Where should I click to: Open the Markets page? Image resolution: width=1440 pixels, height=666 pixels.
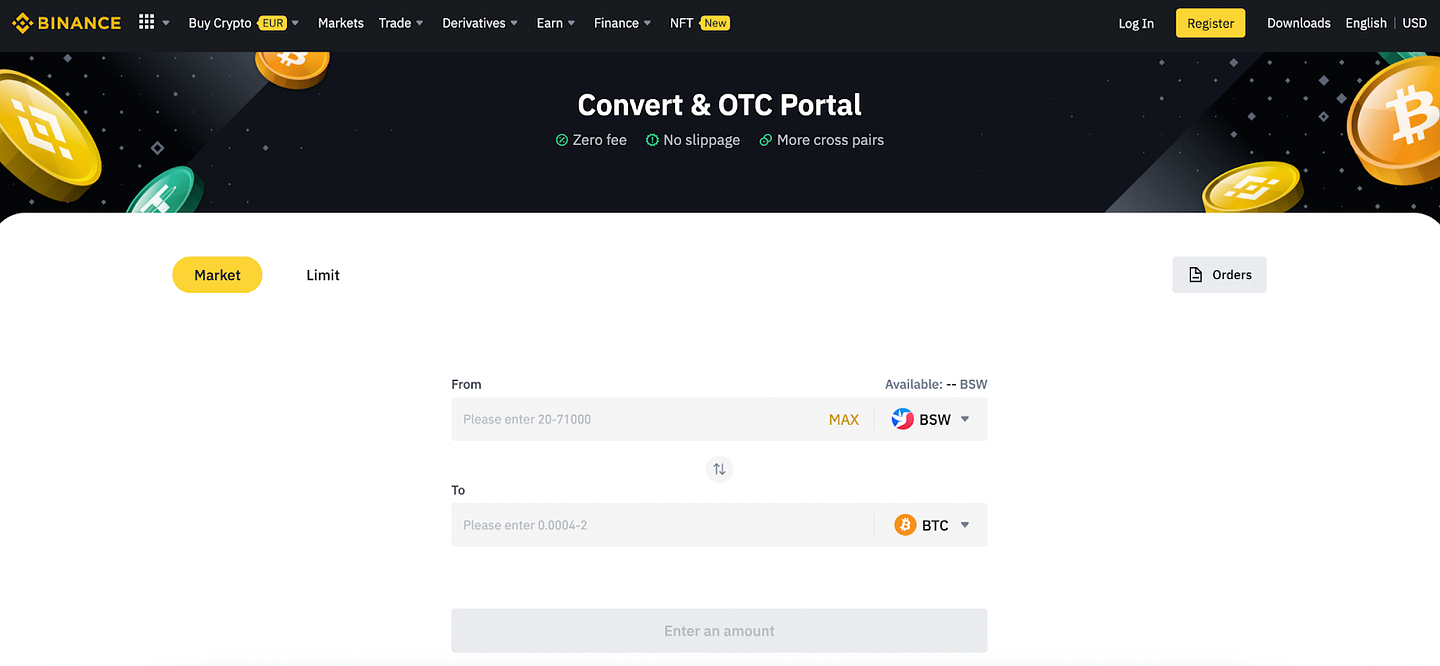pyautogui.click(x=341, y=23)
